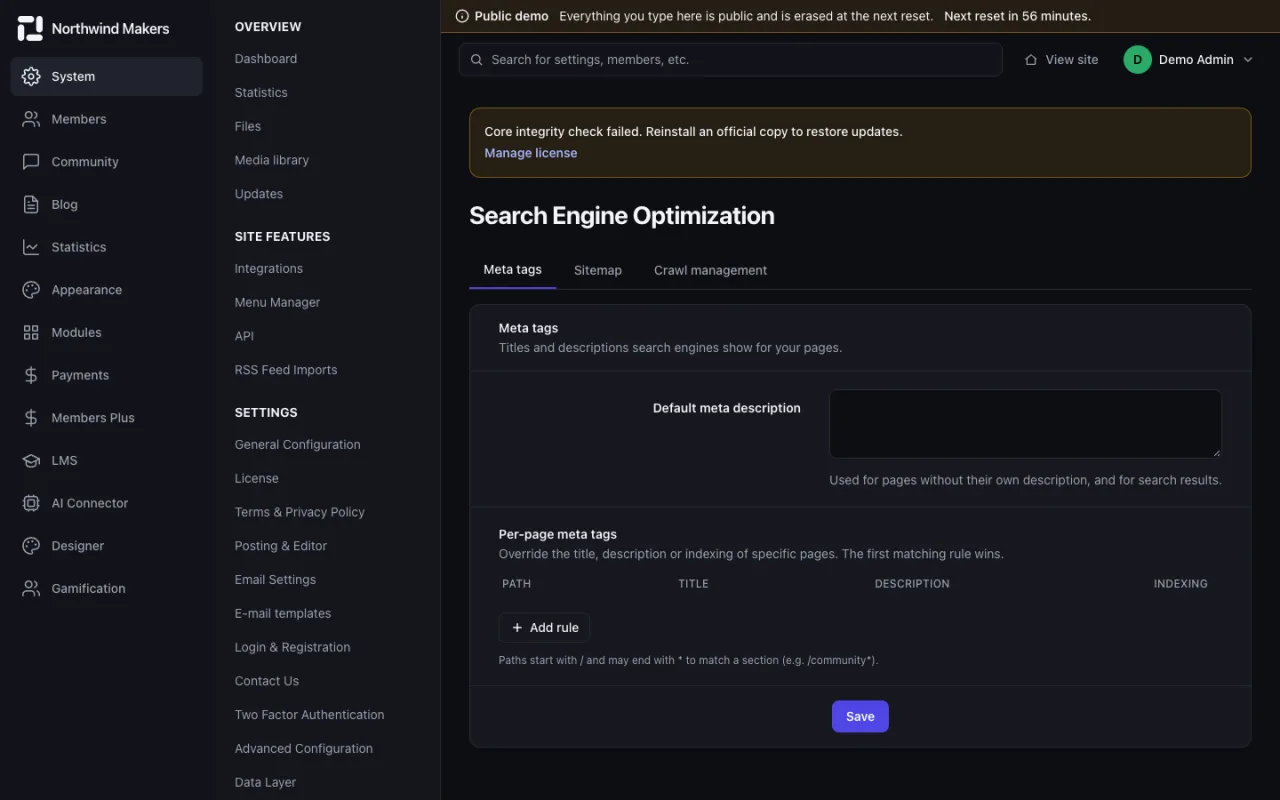
Task: Click the INDEXING column header
Action: [x=1180, y=584]
